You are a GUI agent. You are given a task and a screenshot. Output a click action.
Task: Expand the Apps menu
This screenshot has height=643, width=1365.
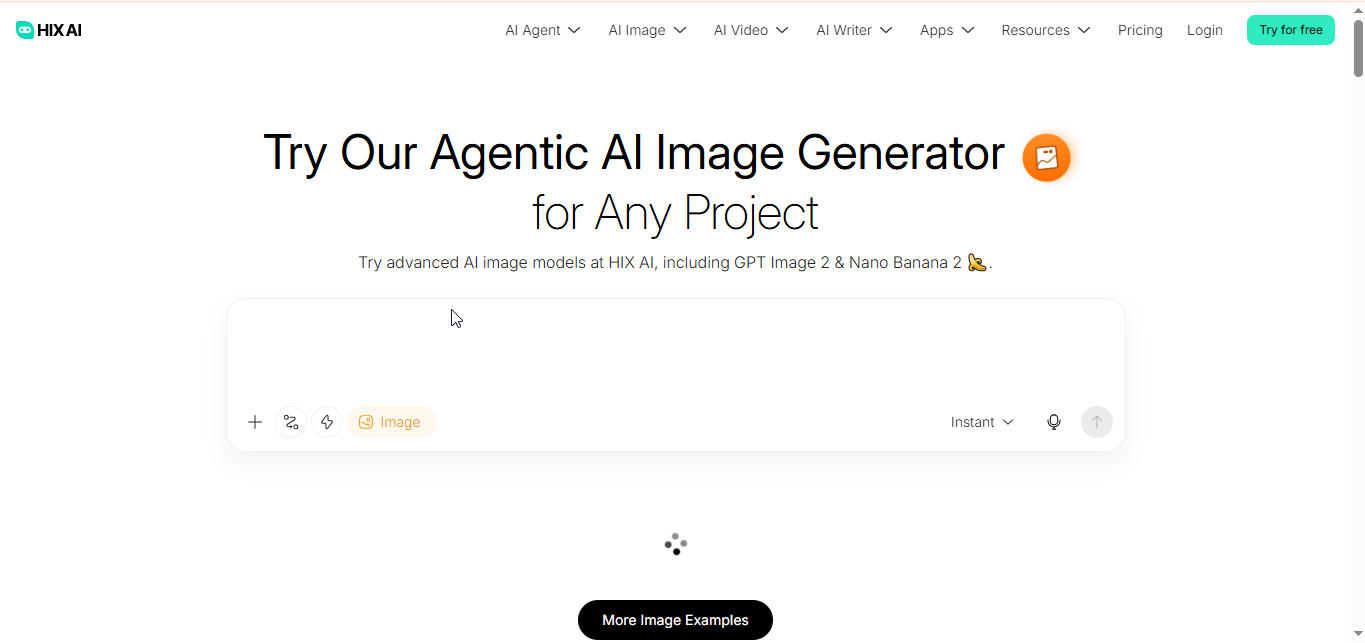pos(947,30)
